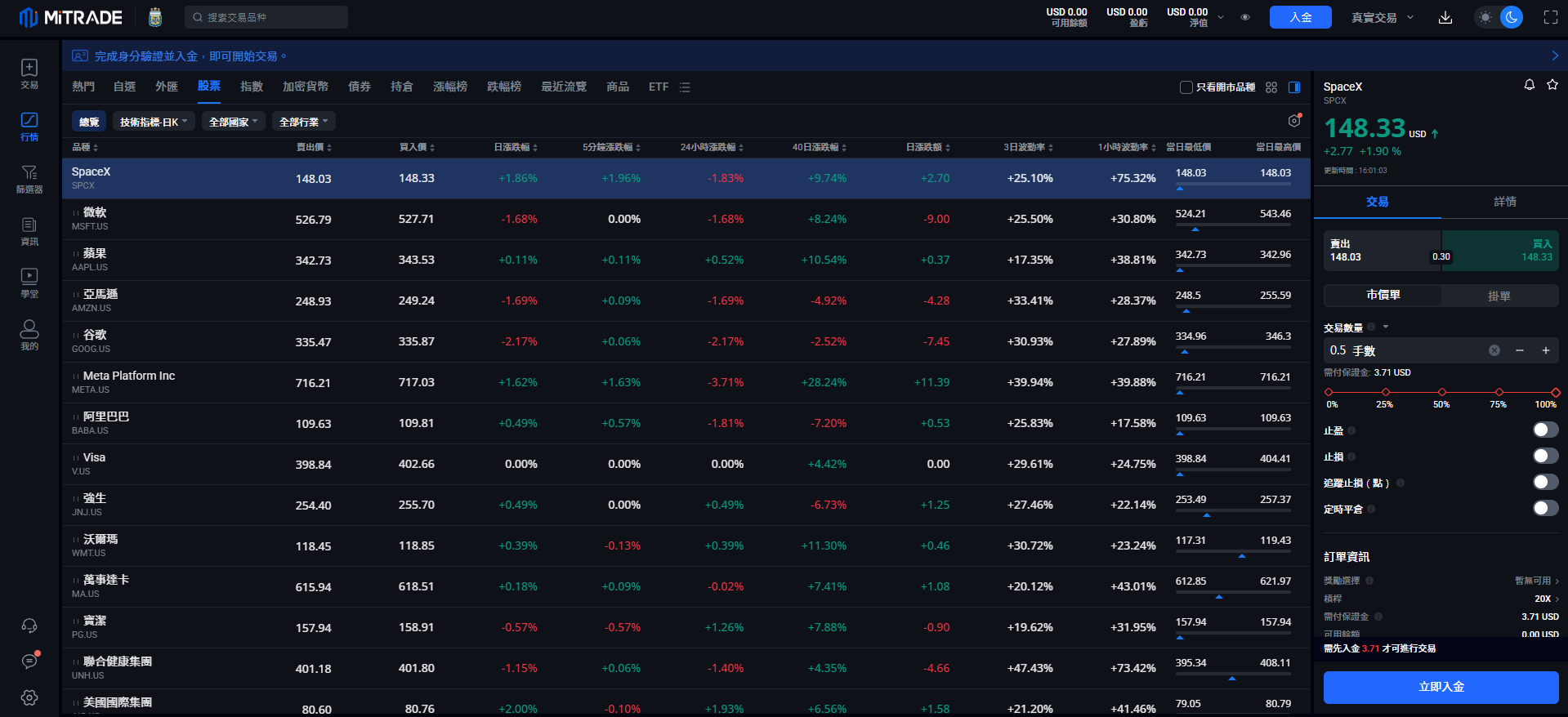Click the 立即入金 button
Viewport: 1568px width, 717px height.
[x=1441, y=687]
